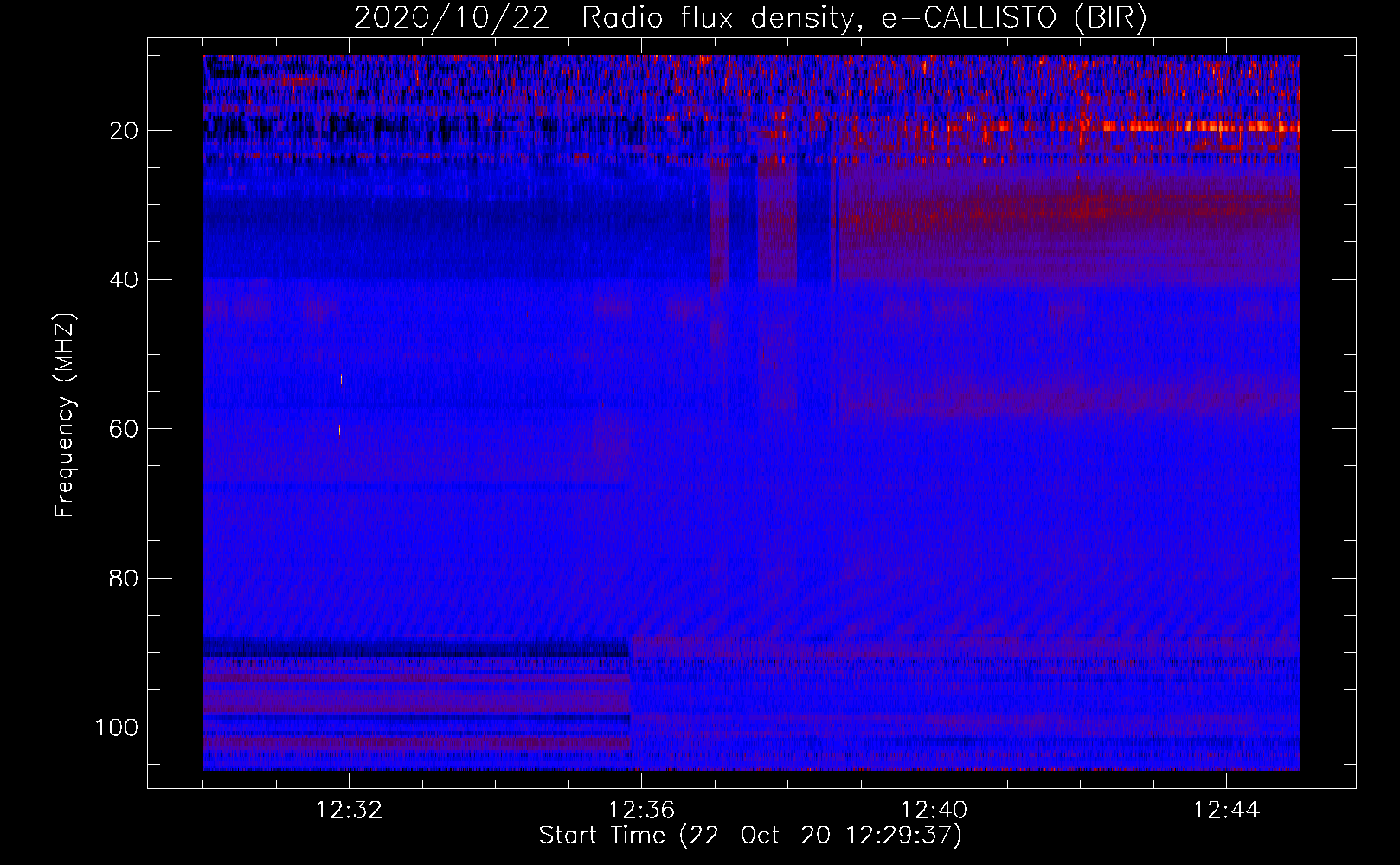Click the 100 frequency tick label
1400x865 pixels.
click(117, 728)
